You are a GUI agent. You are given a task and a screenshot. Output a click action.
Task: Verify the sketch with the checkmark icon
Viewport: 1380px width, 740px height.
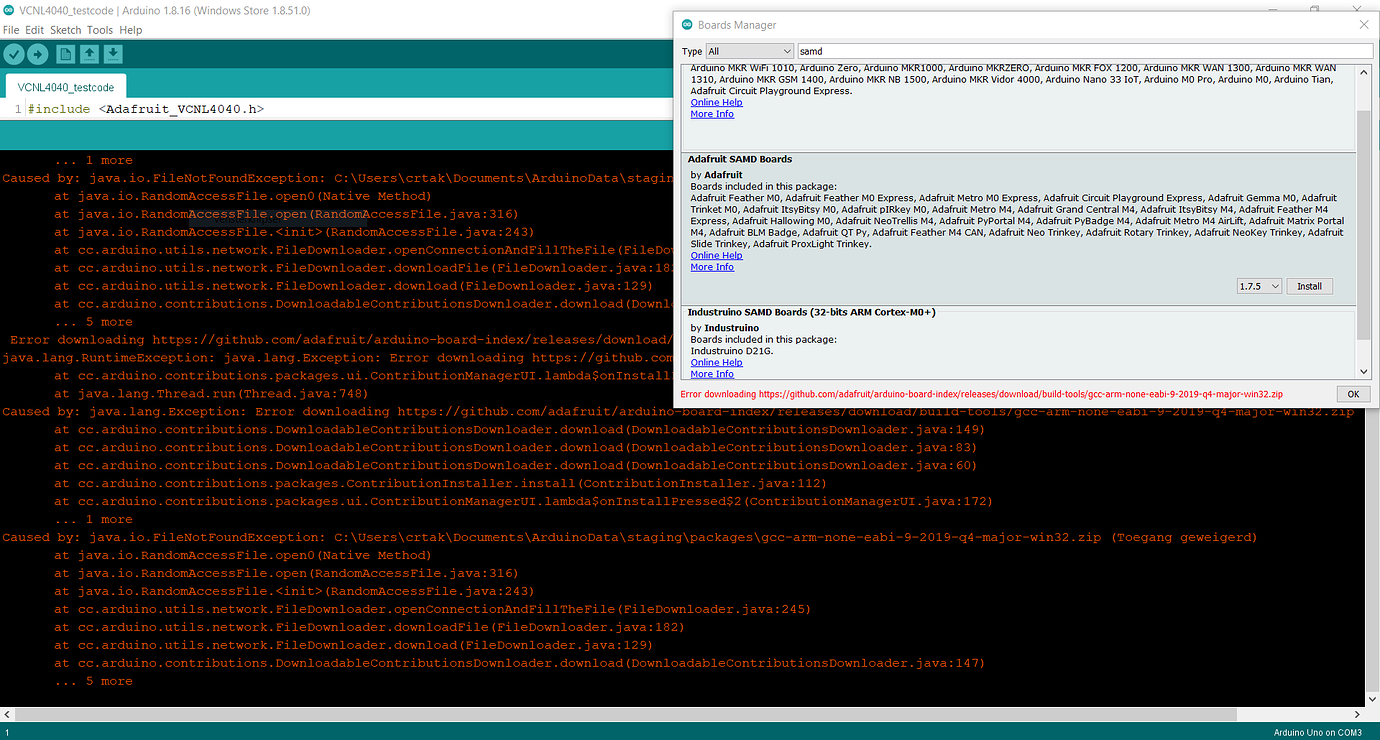pyautogui.click(x=13, y=53)
